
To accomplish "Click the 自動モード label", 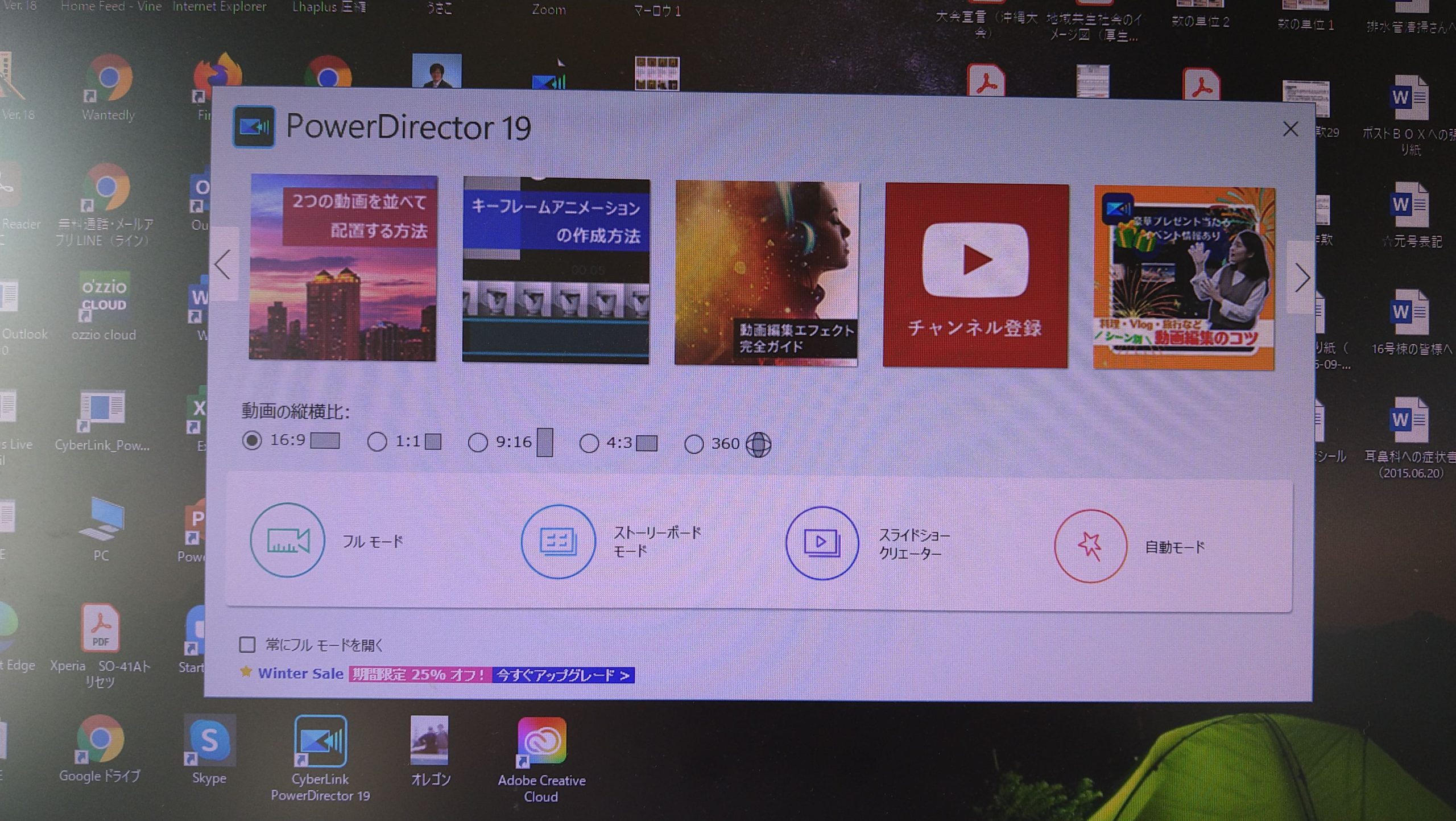I will pos(1174,547).
